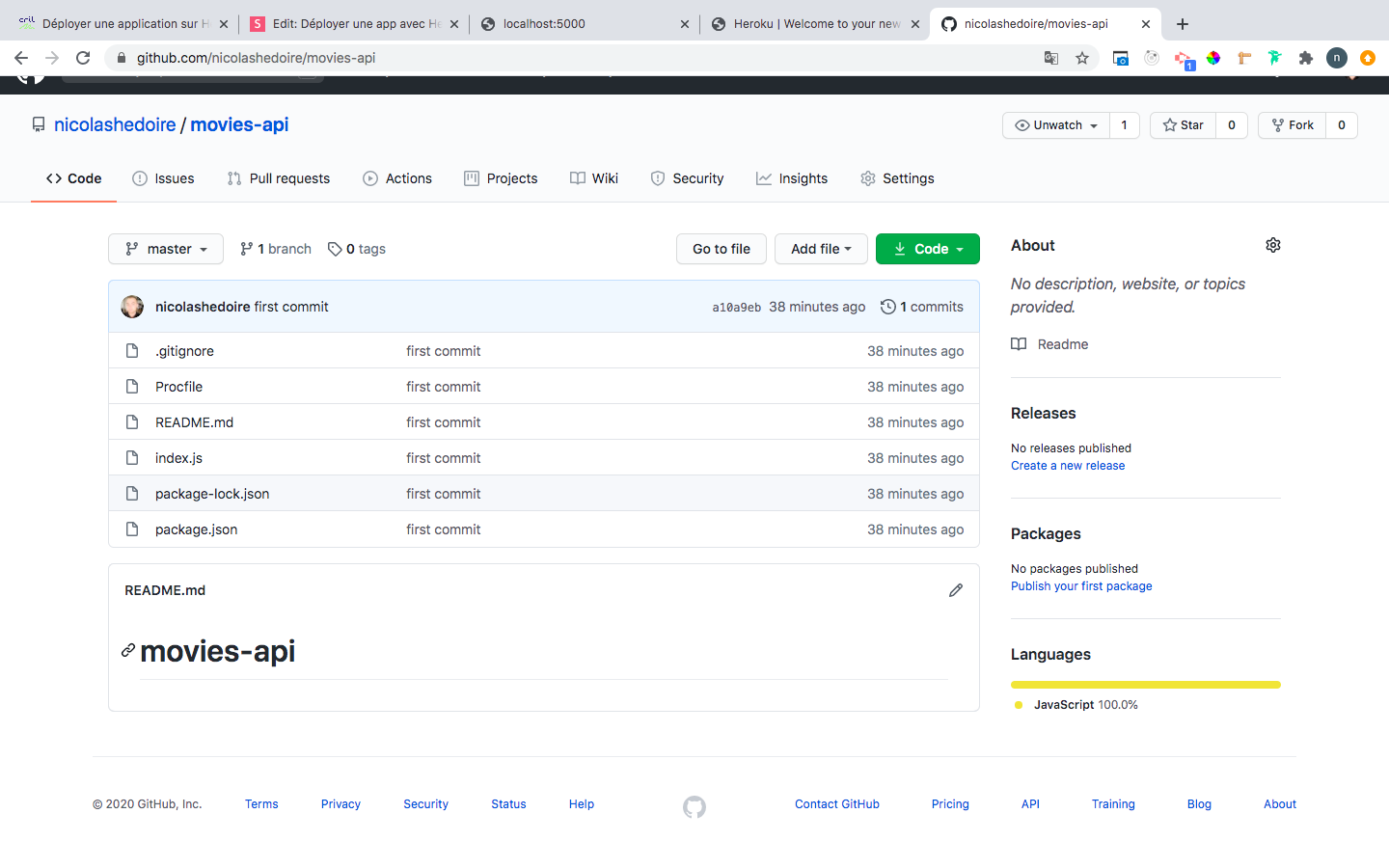The height and width of the screenshot is (868, 1389).
Task: Open the Pull requests tab
Action: [x=279, y=178]
